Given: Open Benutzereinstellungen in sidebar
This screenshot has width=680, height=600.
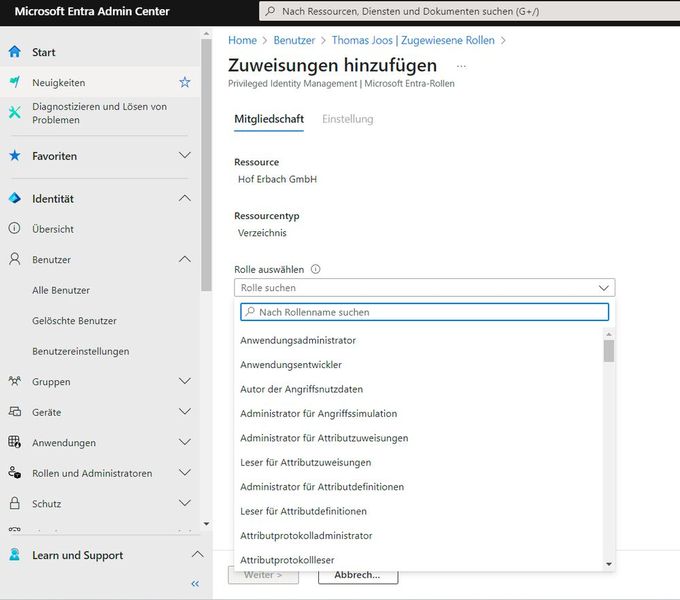Looking at the screenshot, I should tap(81, 351).
